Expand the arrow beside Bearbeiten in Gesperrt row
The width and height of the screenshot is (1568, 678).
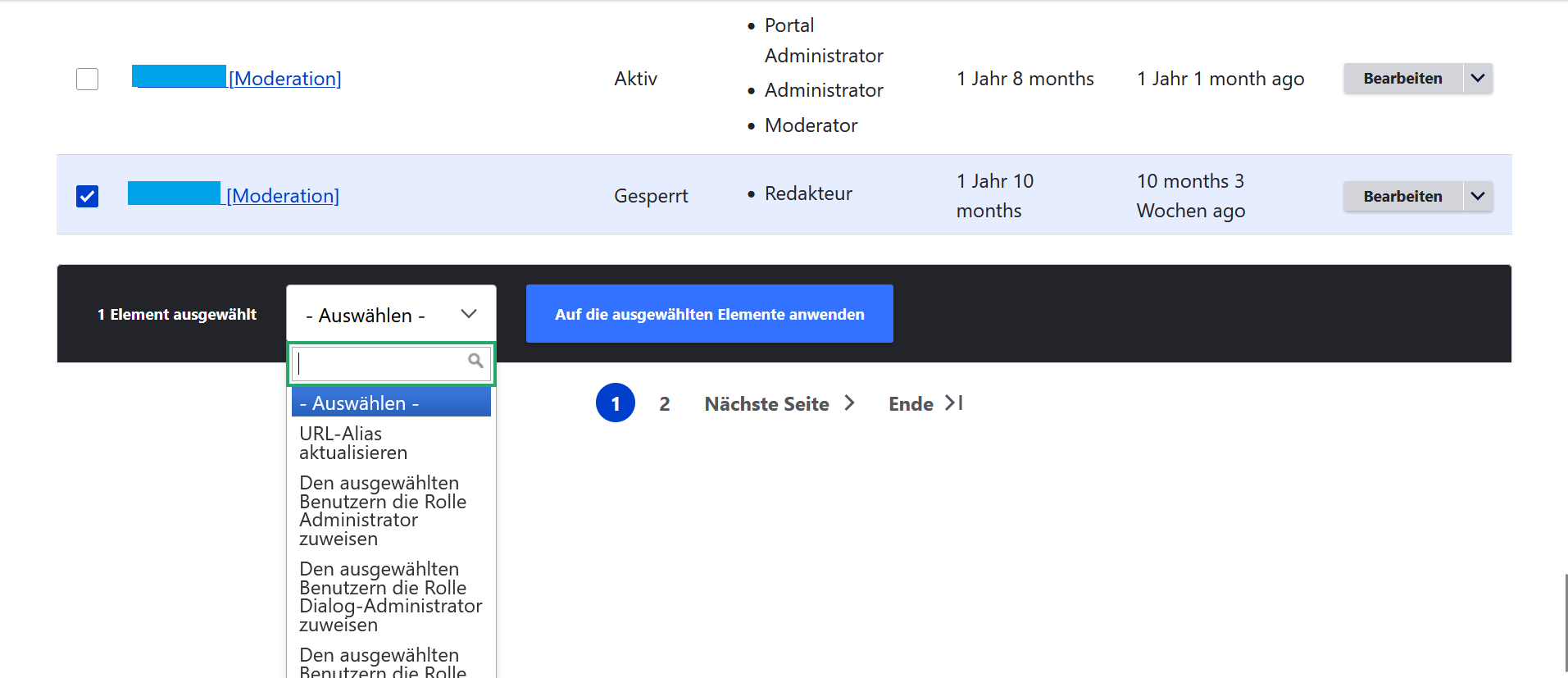1478,197
